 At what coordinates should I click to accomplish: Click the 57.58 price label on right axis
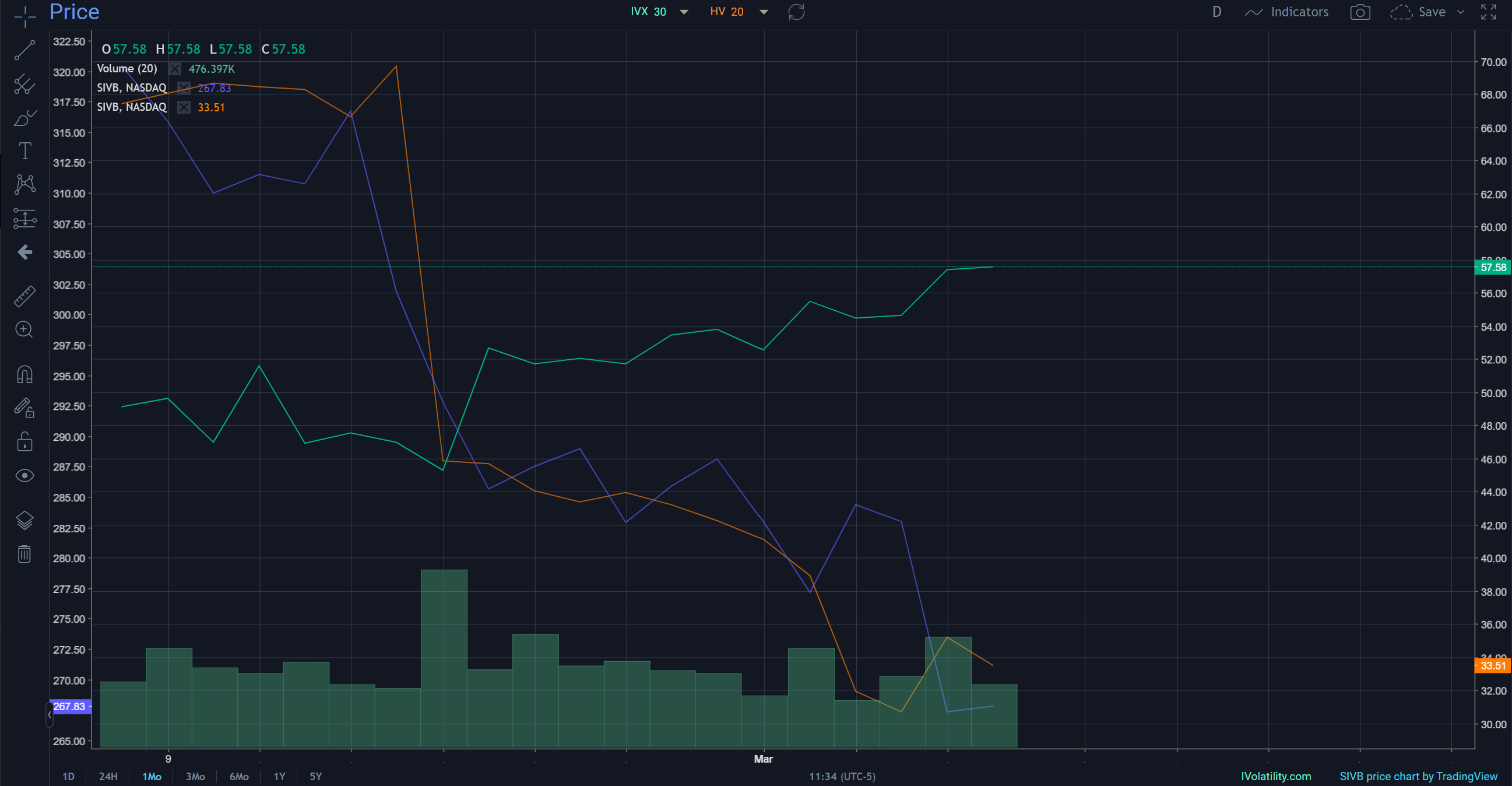click(1493, 267)
